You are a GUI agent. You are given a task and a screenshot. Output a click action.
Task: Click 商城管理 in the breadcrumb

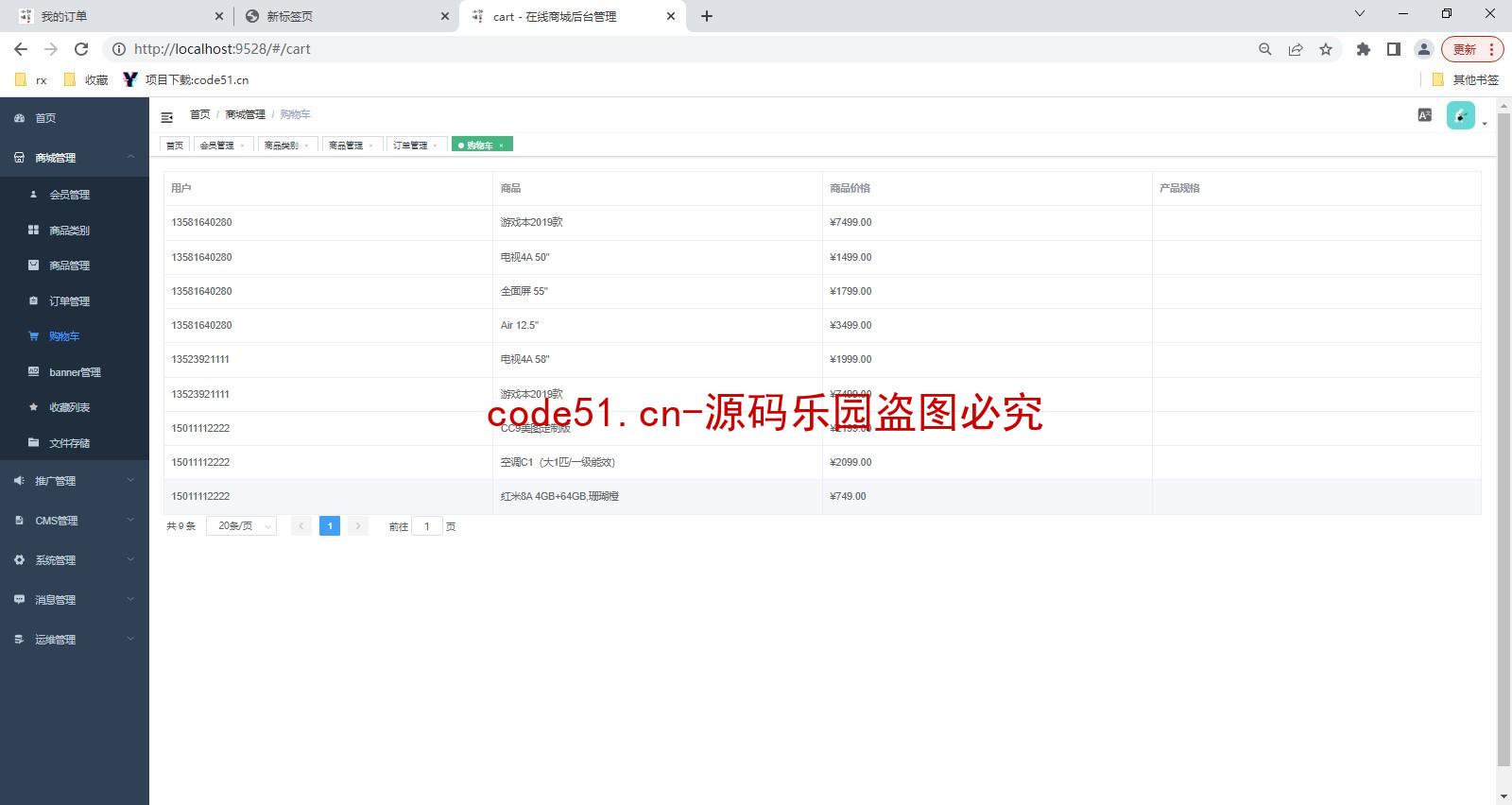[246, 114]
